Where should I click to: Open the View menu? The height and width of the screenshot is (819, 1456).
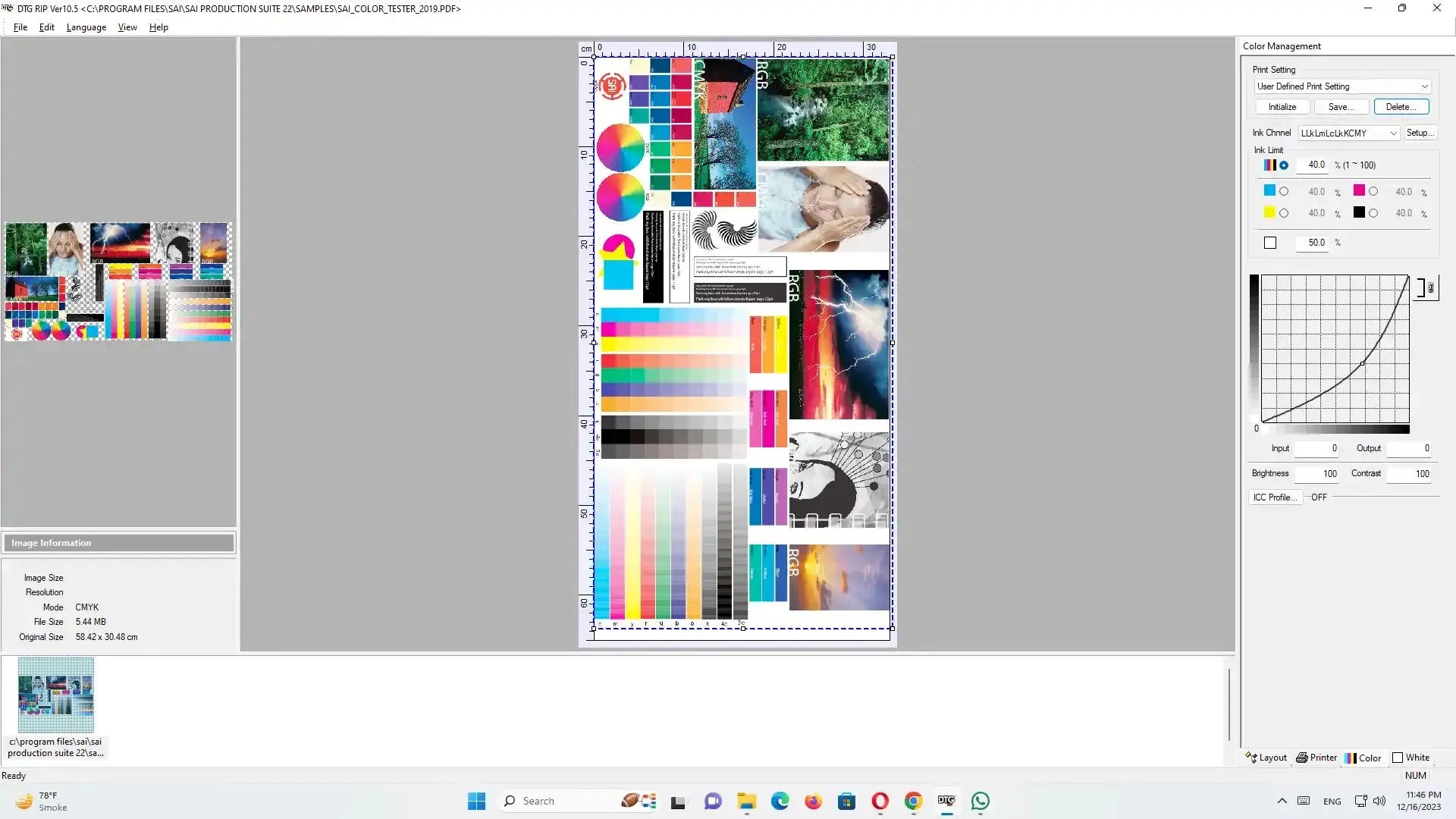[127, 27]
